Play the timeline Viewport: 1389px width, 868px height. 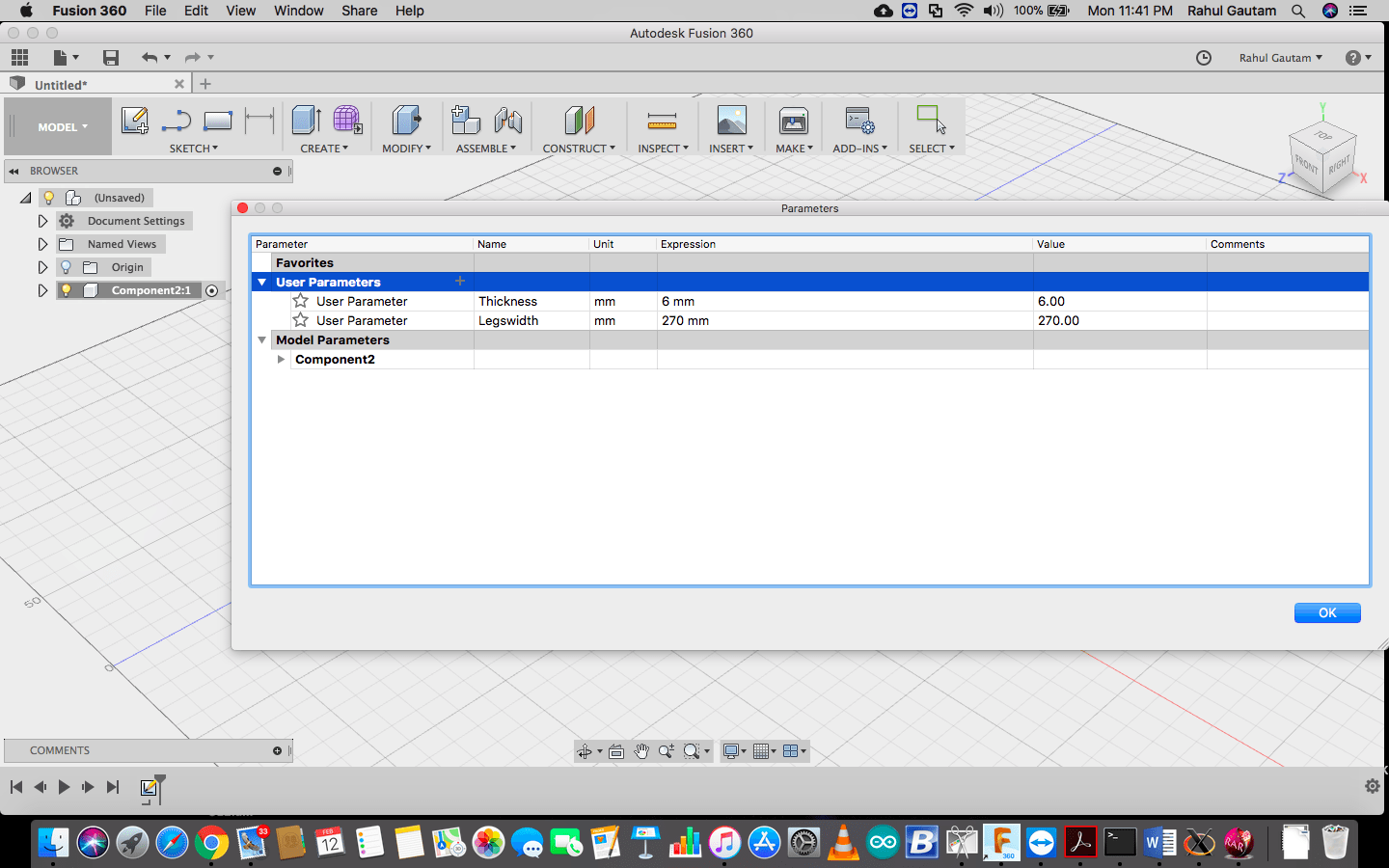pos(64,787)
